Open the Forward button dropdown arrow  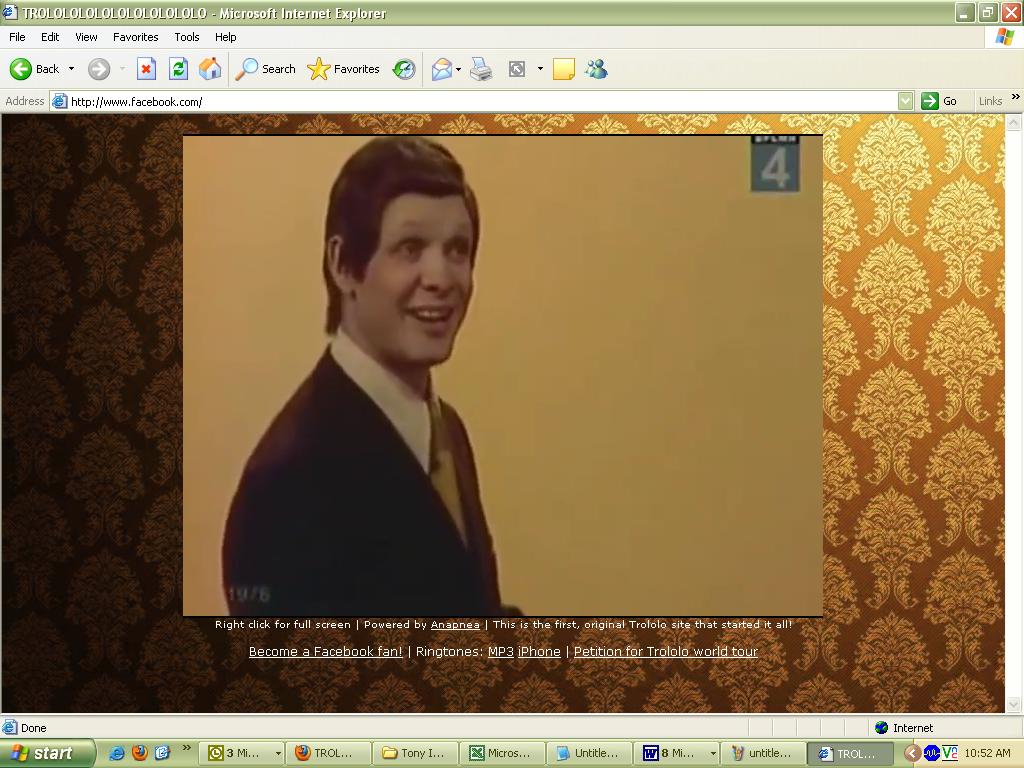point(122,69)
